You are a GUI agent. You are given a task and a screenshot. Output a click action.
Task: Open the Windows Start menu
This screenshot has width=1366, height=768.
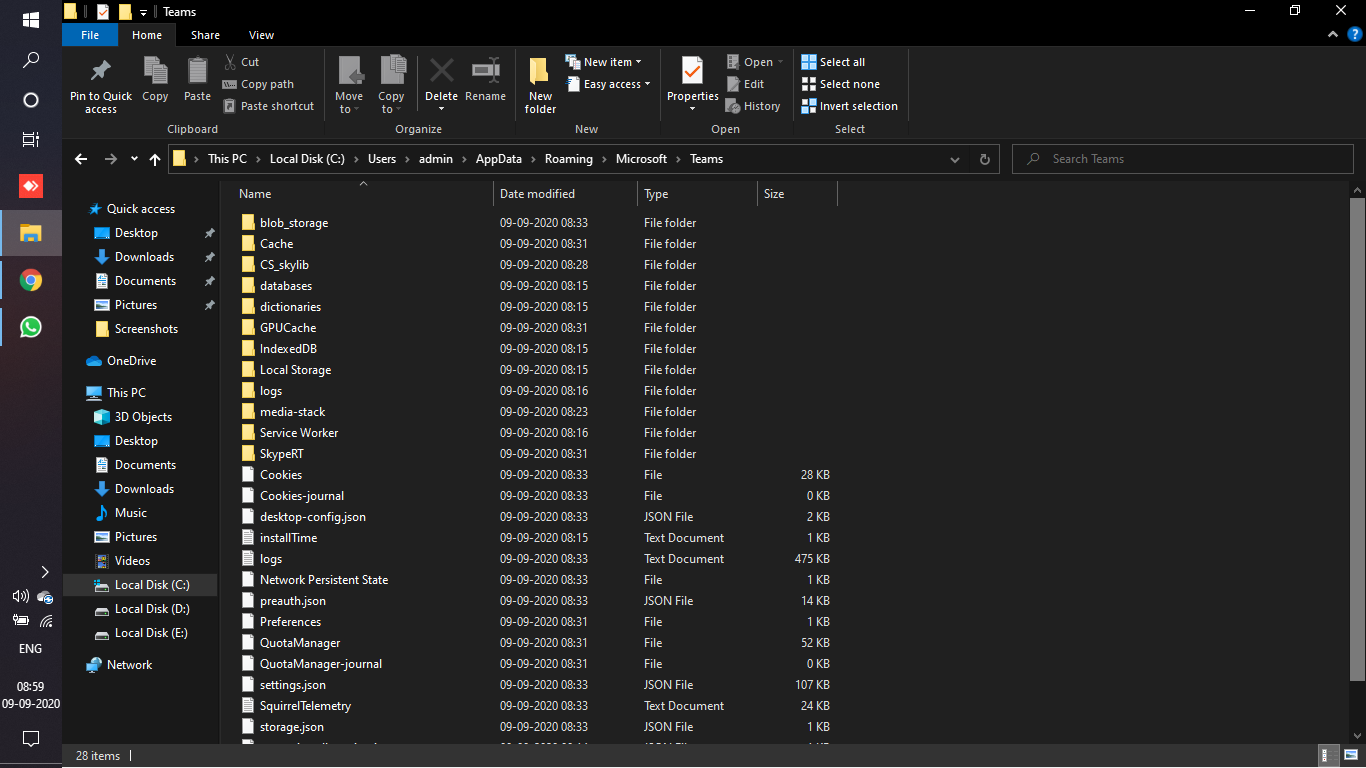coord(31,19)
